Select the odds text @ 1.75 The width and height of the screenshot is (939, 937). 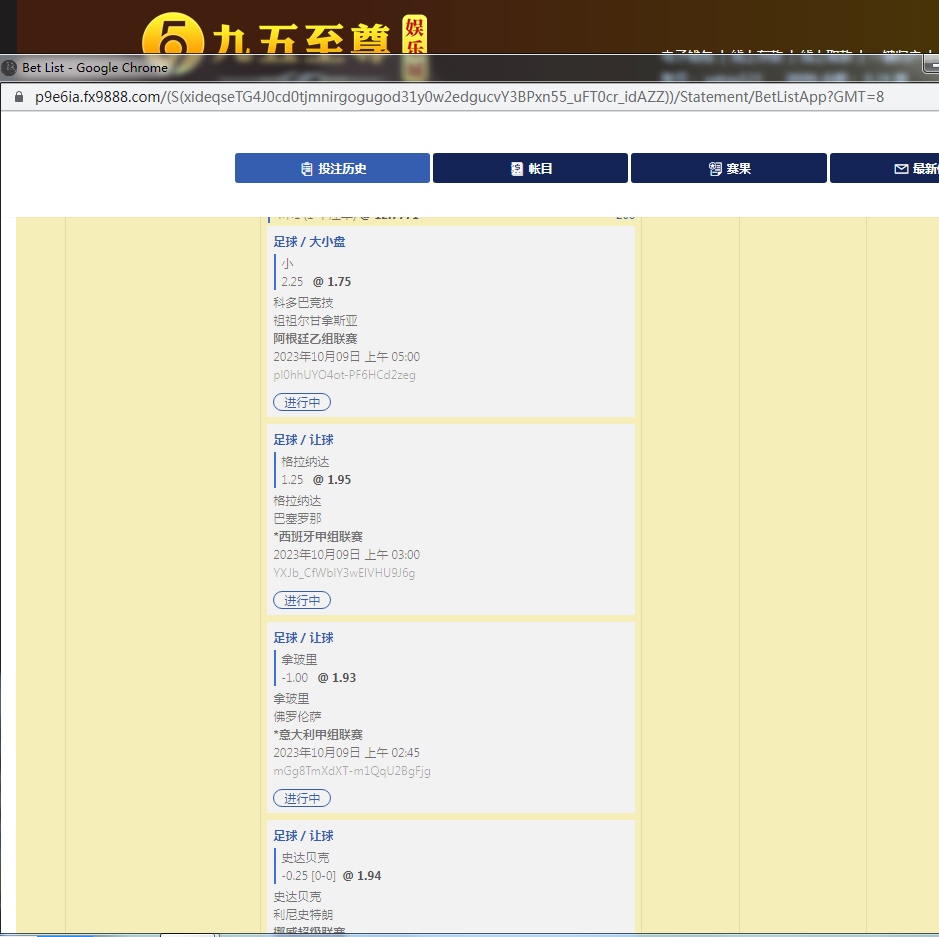pyautogui.click(x=332, y=282)
